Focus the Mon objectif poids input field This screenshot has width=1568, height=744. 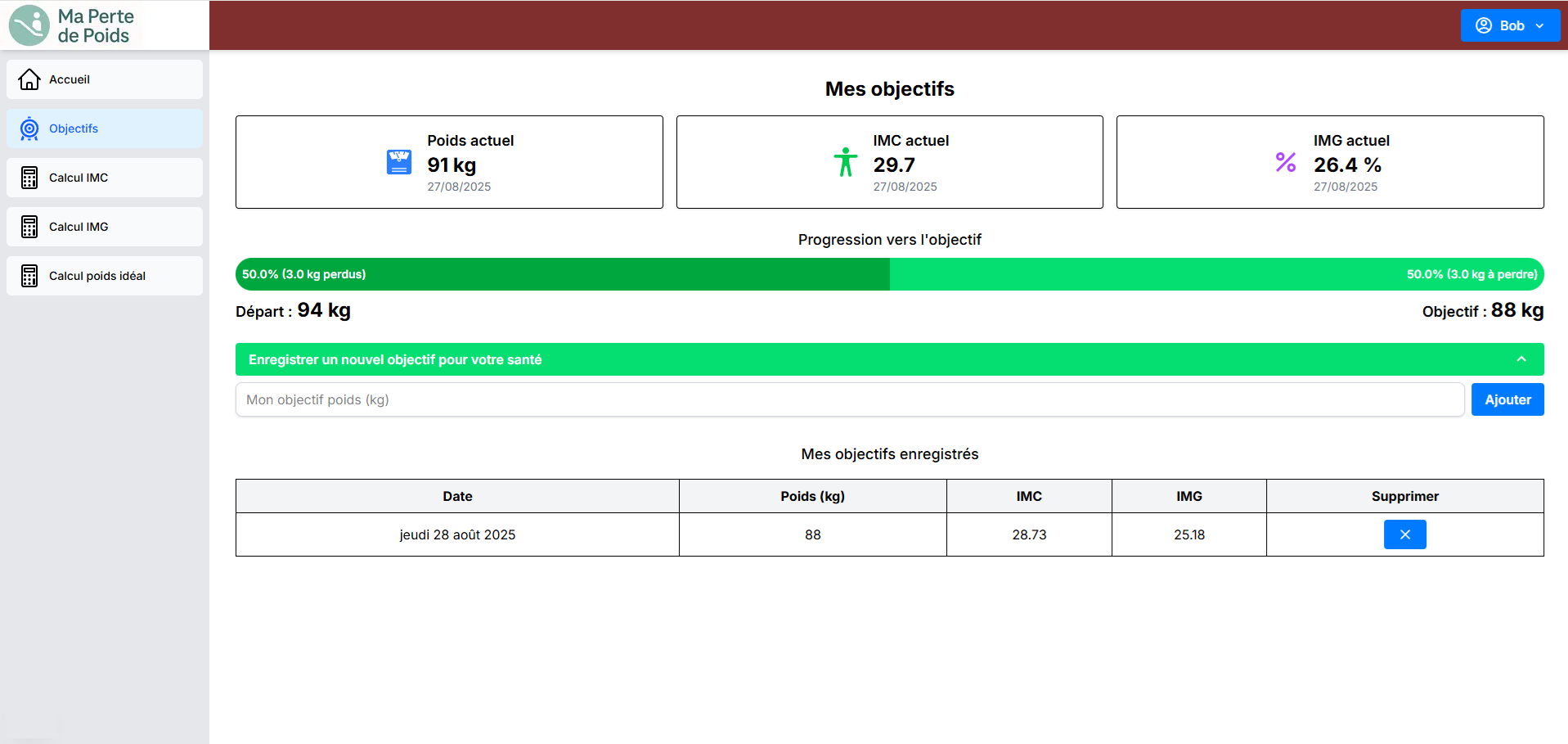point(849,399)
